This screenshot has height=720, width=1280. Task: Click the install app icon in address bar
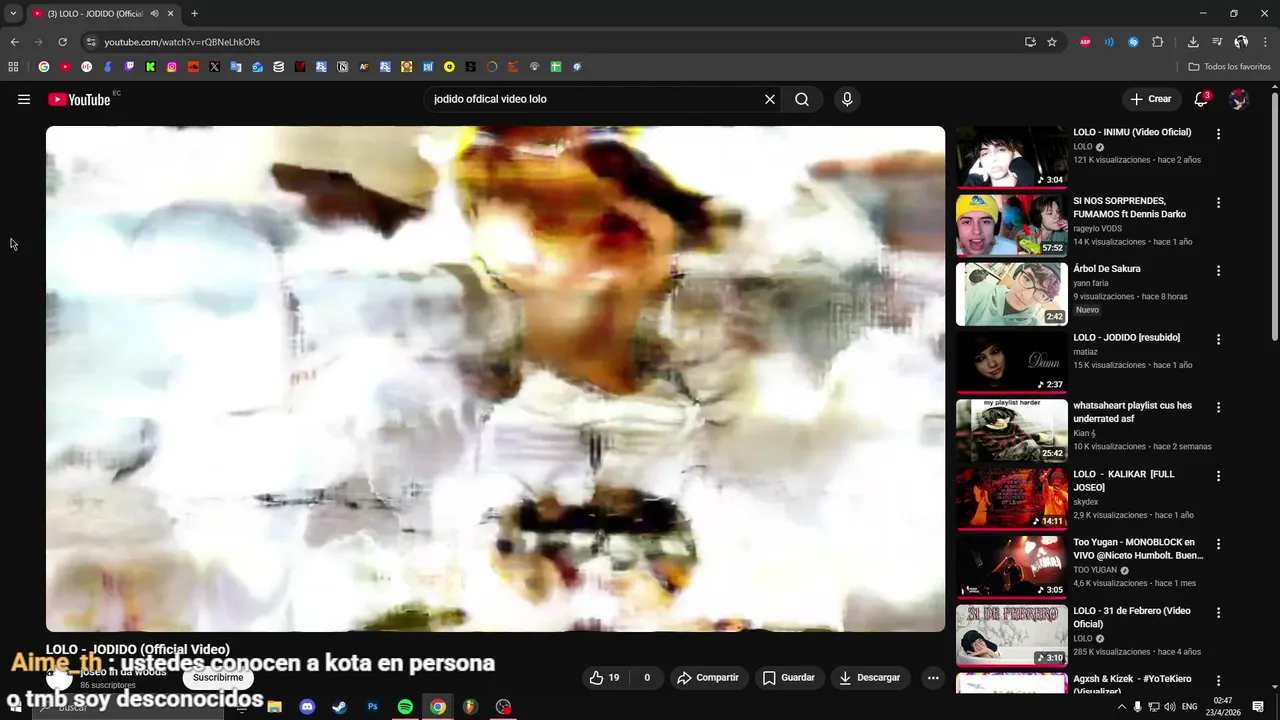1030,42
